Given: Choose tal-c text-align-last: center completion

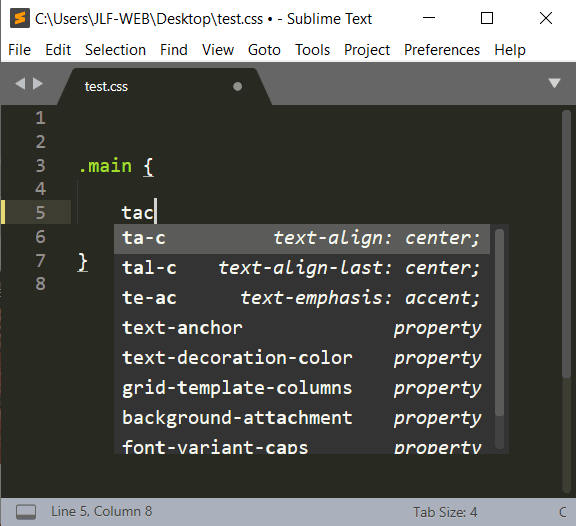Looking at the screenshot, I should 302,269.
